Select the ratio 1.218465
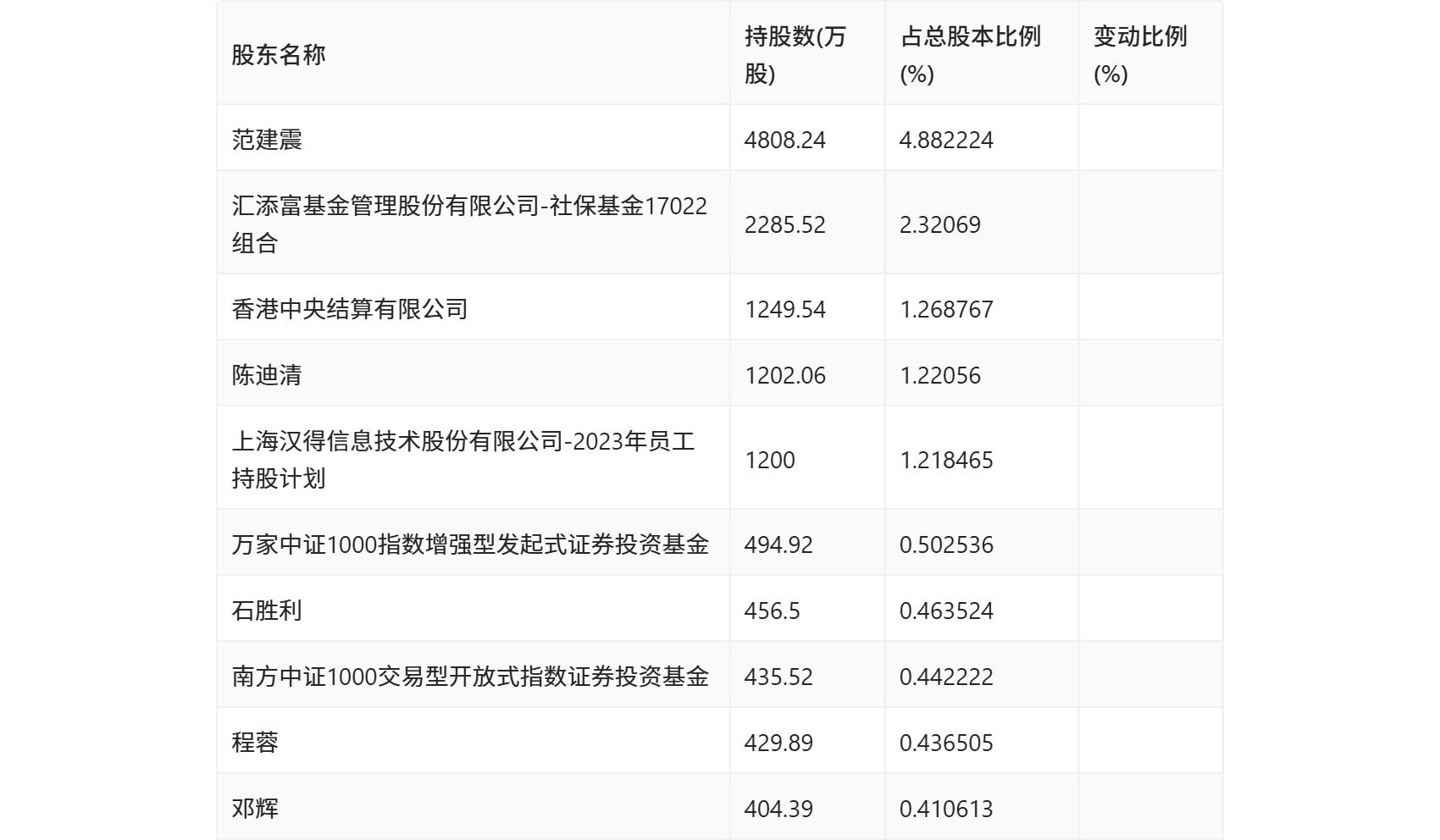Viewport: 1440px width, 840px height. [x=946, y=460]
